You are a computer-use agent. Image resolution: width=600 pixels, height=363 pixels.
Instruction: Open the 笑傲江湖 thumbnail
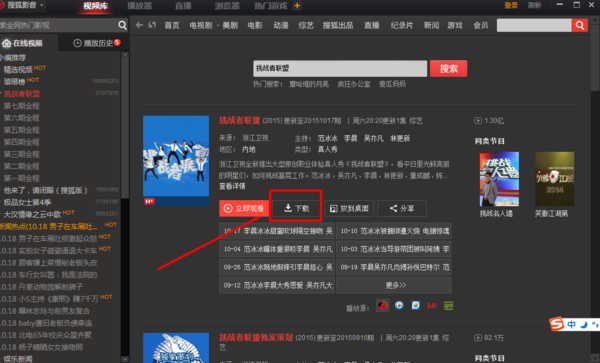pyautogui.click(x=554, y=179)
